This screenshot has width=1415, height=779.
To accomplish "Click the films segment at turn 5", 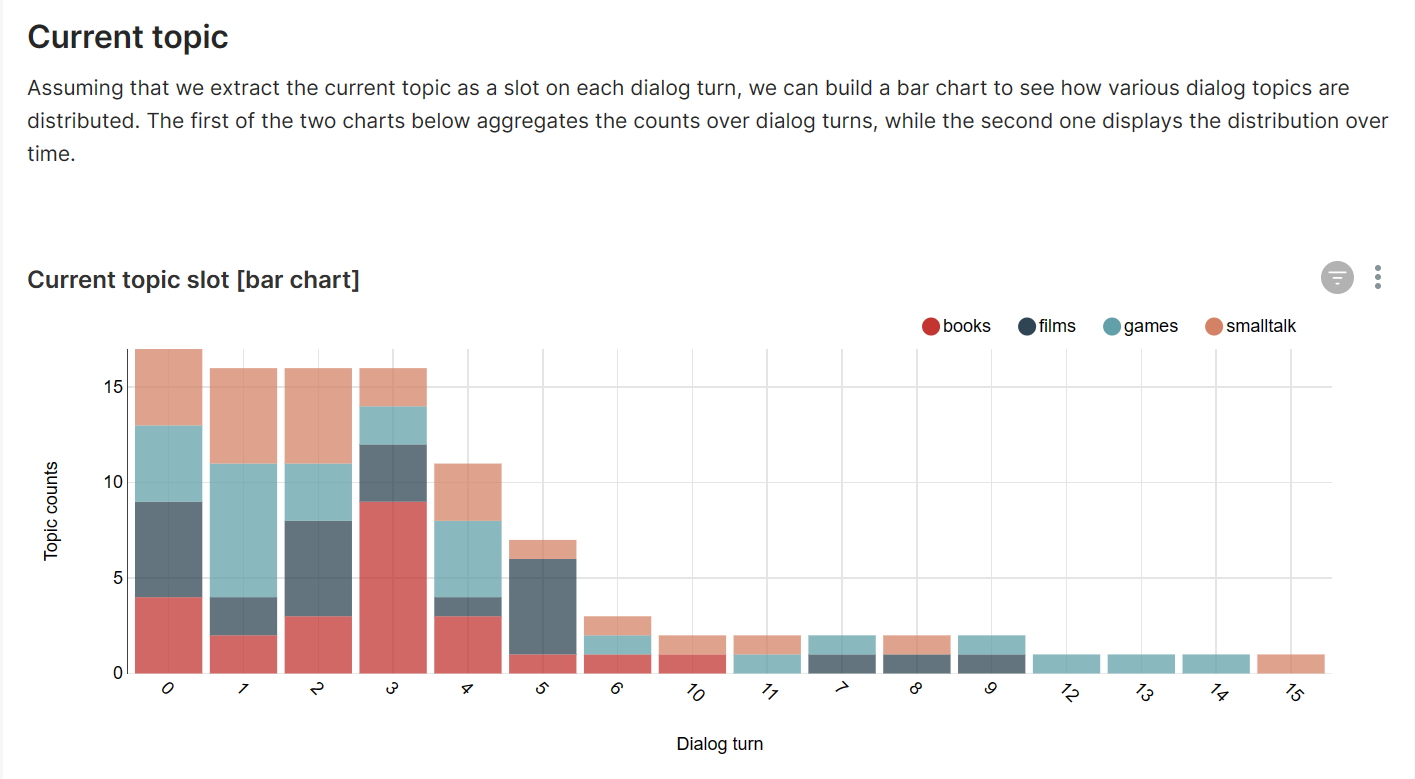I will click(x=543, y=606).
